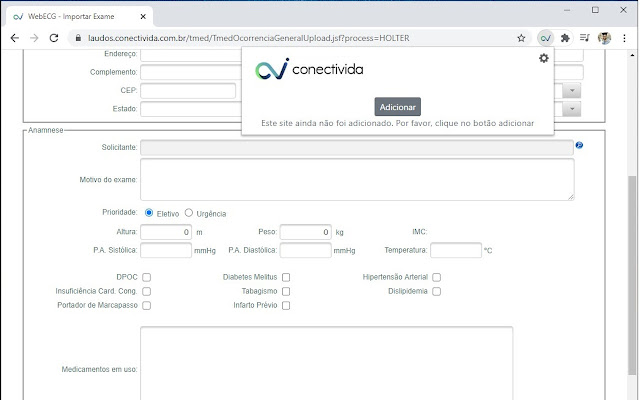Check the Infarto Prévio checkbox
The width and height of the screenshot is (640, 400).
click(286, 305)
